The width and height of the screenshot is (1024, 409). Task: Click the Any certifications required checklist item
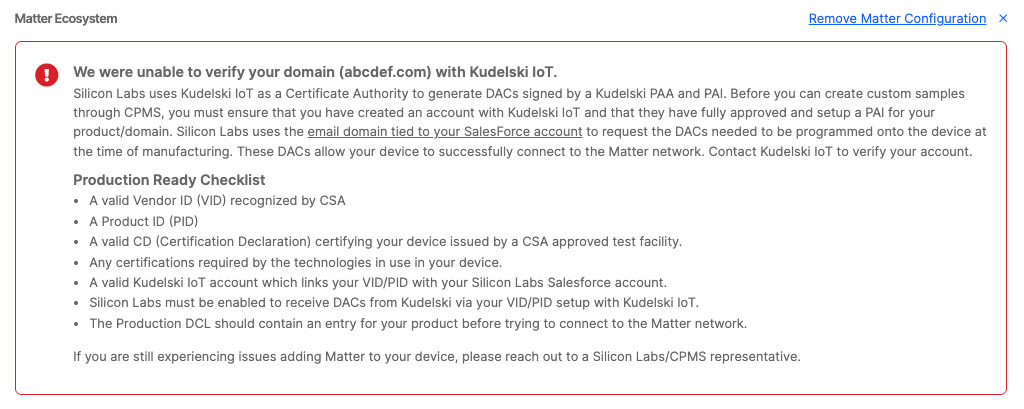[295, 262]
